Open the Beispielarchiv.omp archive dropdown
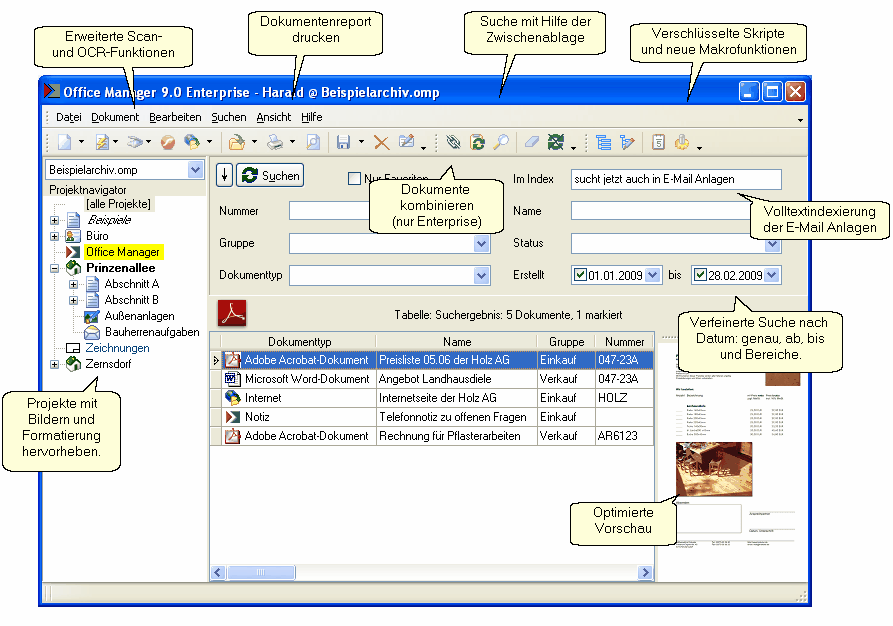The image size is (893, 626). point(195,171)
